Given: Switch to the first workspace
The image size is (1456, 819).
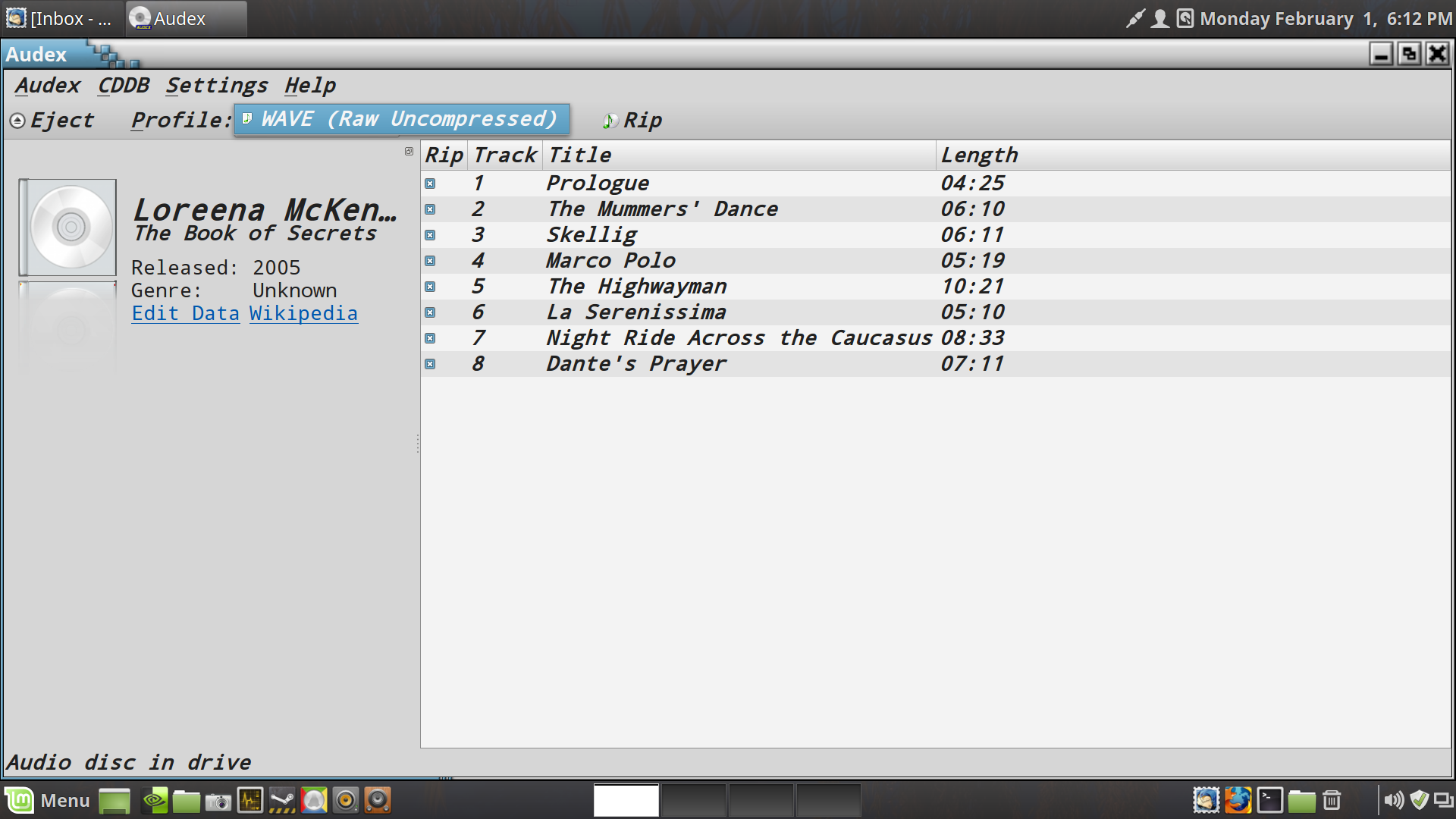Looking at the screenshot, I should [626, 800].
